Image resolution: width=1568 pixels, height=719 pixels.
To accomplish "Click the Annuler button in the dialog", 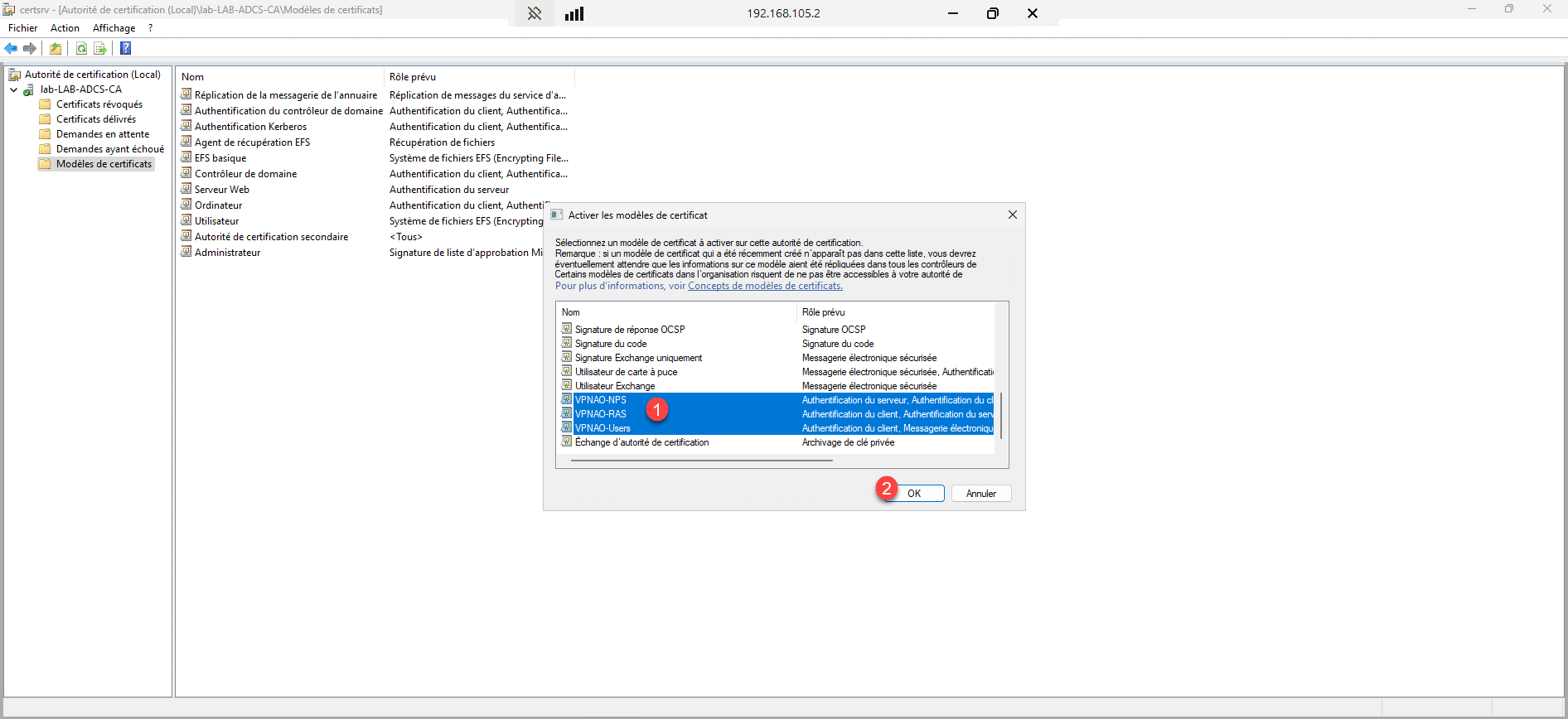I will [x=980, y=494].
